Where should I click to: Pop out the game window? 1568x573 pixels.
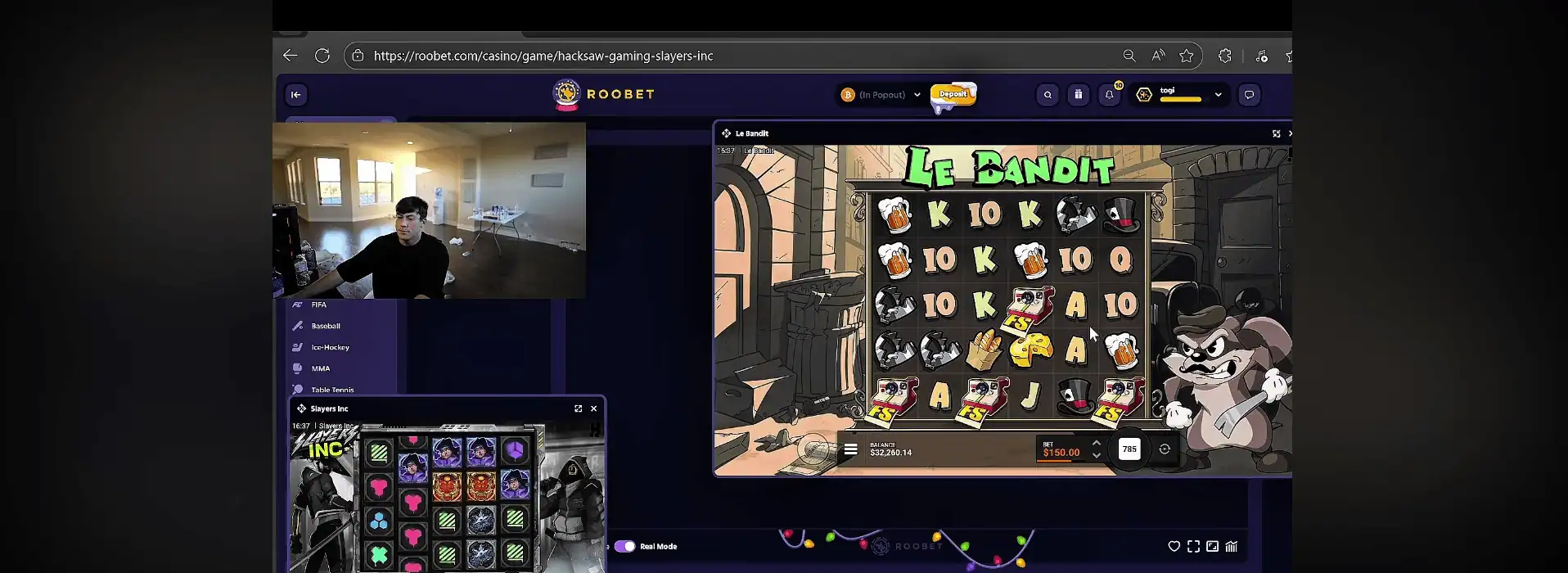(x=1212, y=546)
